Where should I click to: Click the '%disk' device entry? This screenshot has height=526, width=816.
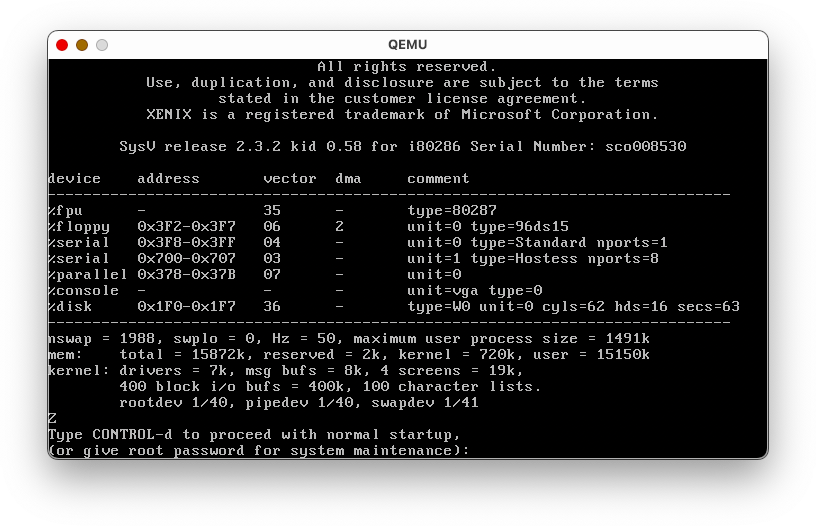click(70, 306)
